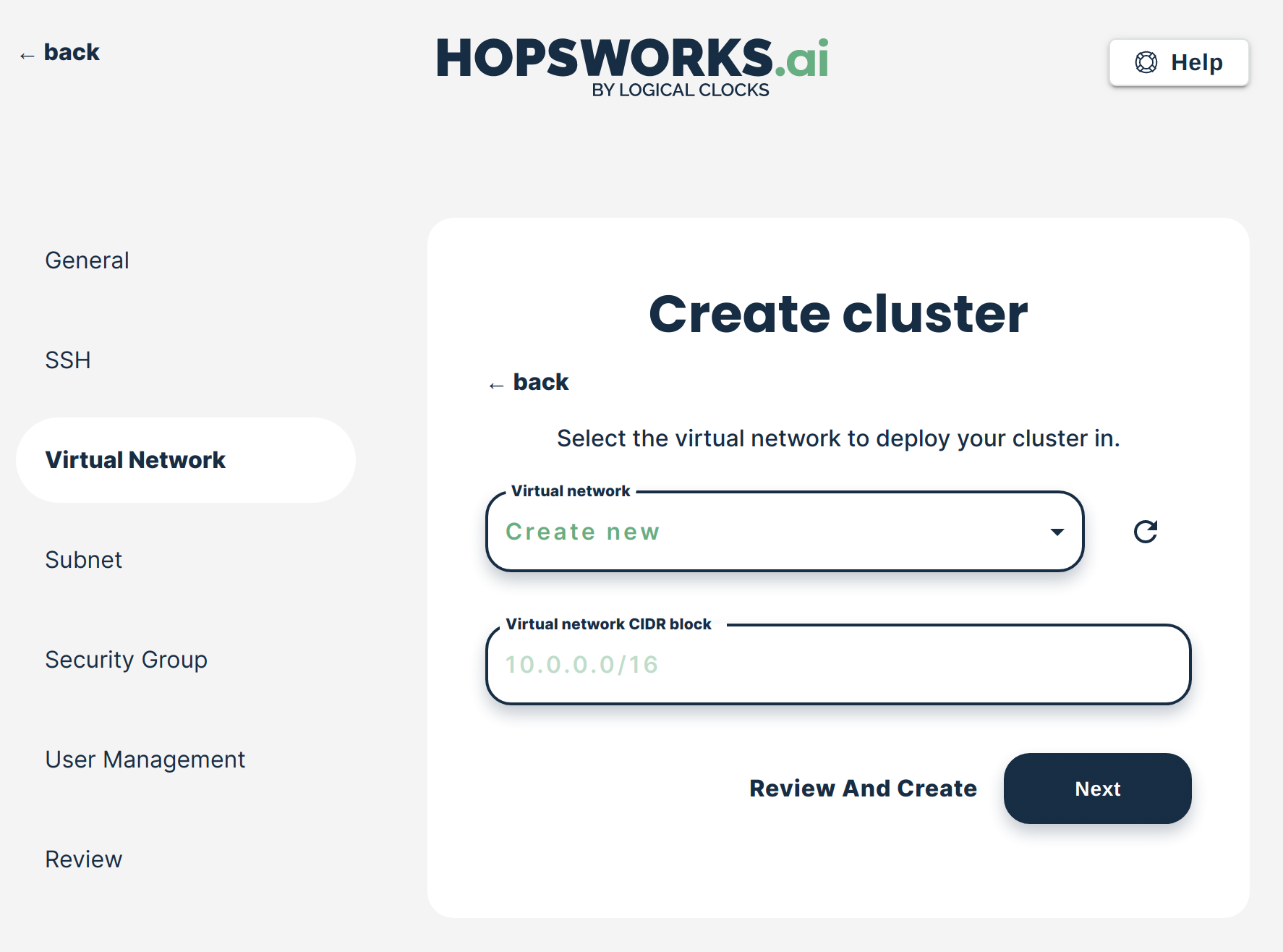Switch to the SSH step
Image resolution: width=1283 pixels, height=952 pixels.
click(x=68, y=360)
